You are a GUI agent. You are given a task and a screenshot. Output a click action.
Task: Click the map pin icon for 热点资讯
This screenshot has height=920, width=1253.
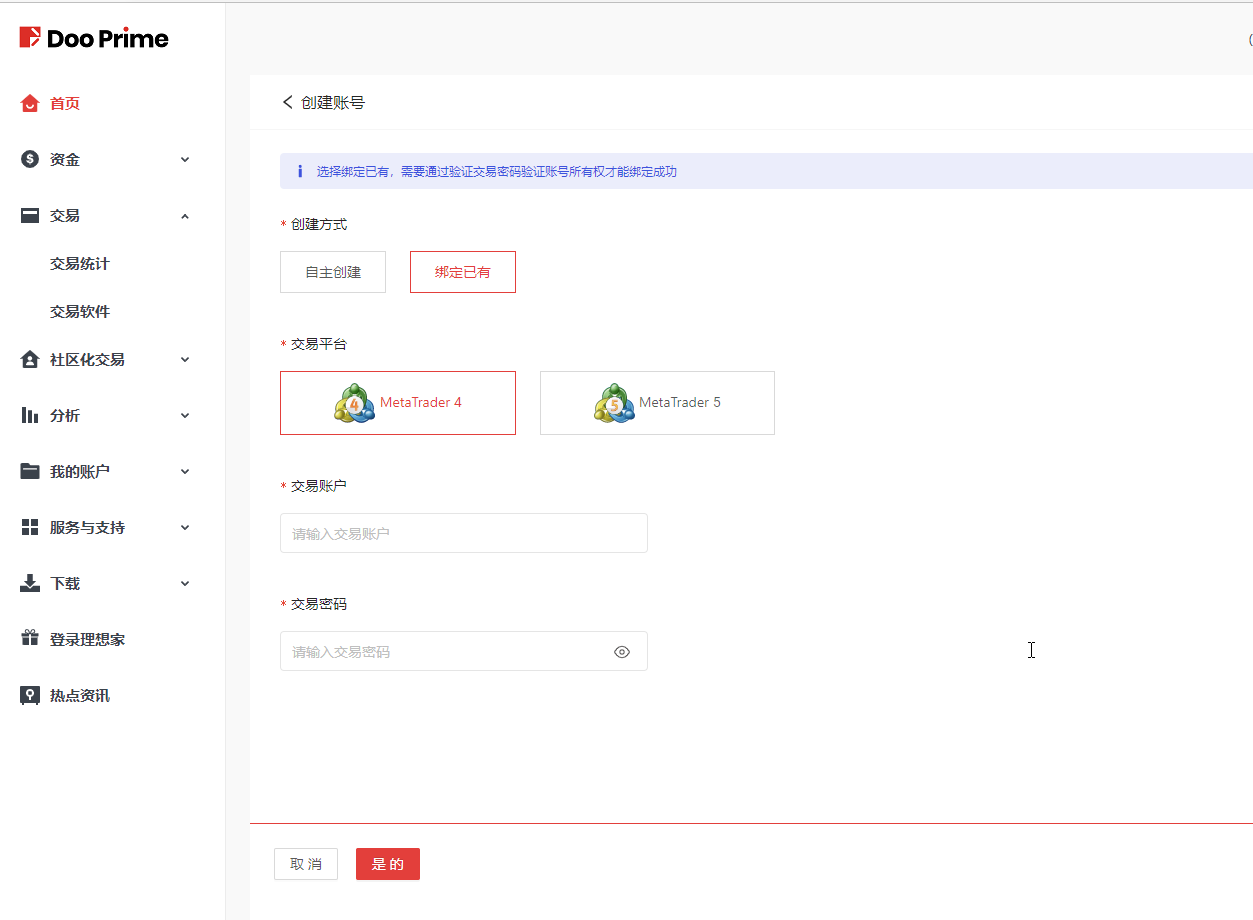(x=30, y=695)
